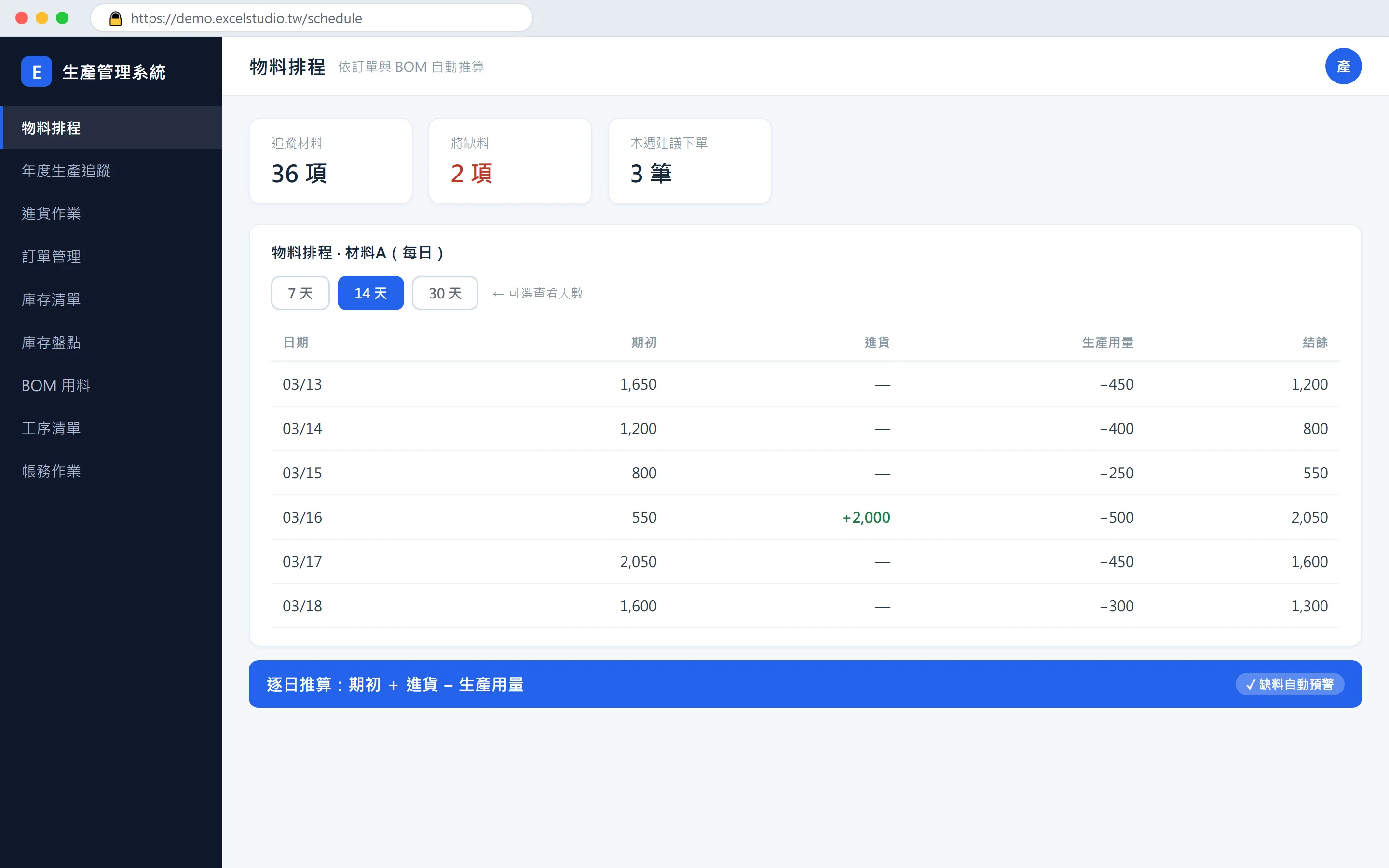
Task: Click the 期初 column header
Action: (x=643, y=342)
